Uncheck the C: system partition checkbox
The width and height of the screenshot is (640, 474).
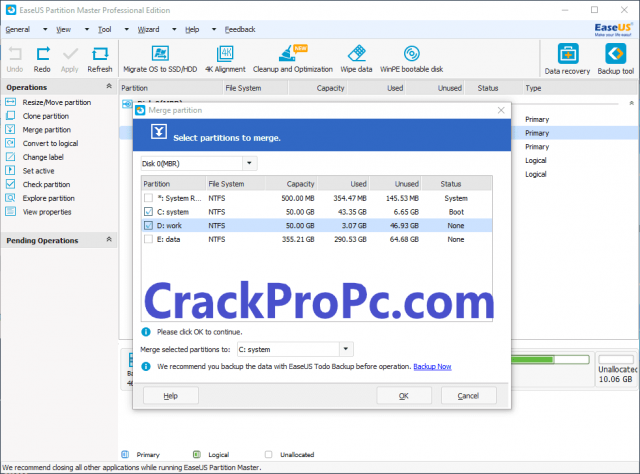[148, 212]
